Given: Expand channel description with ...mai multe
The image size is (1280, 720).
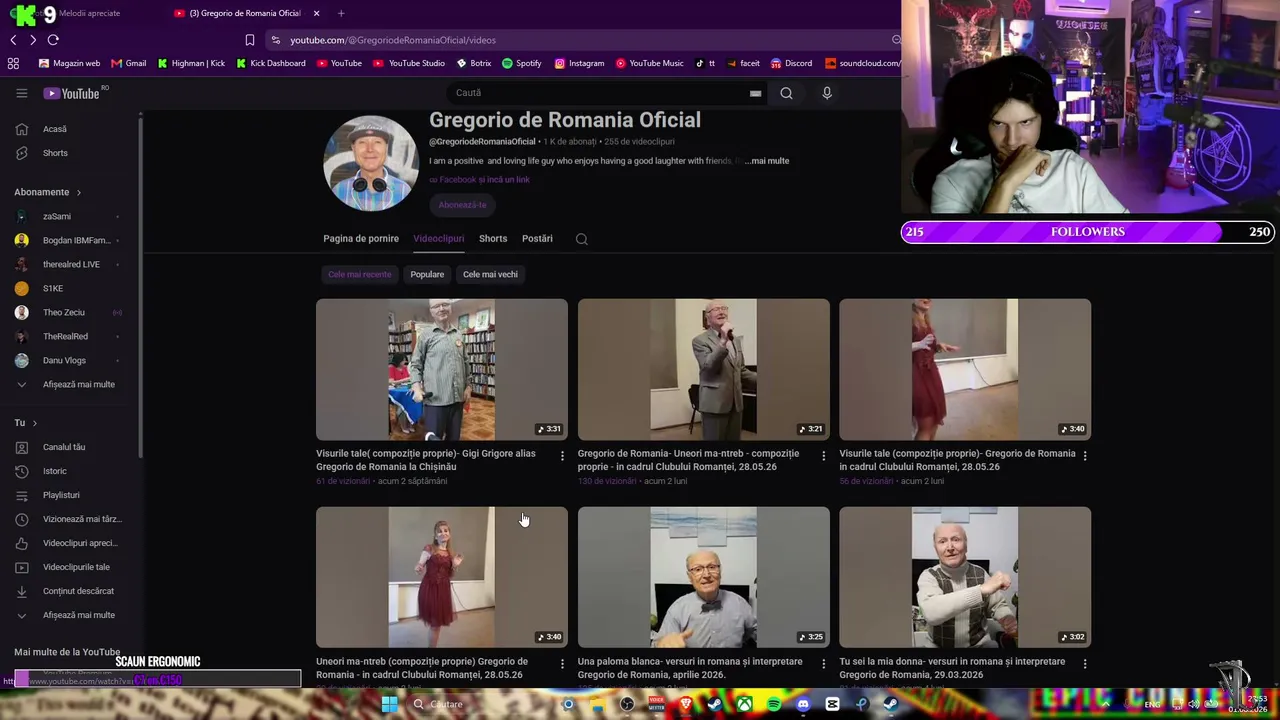Looking at the screenshot, I should (x=768, y=161).
